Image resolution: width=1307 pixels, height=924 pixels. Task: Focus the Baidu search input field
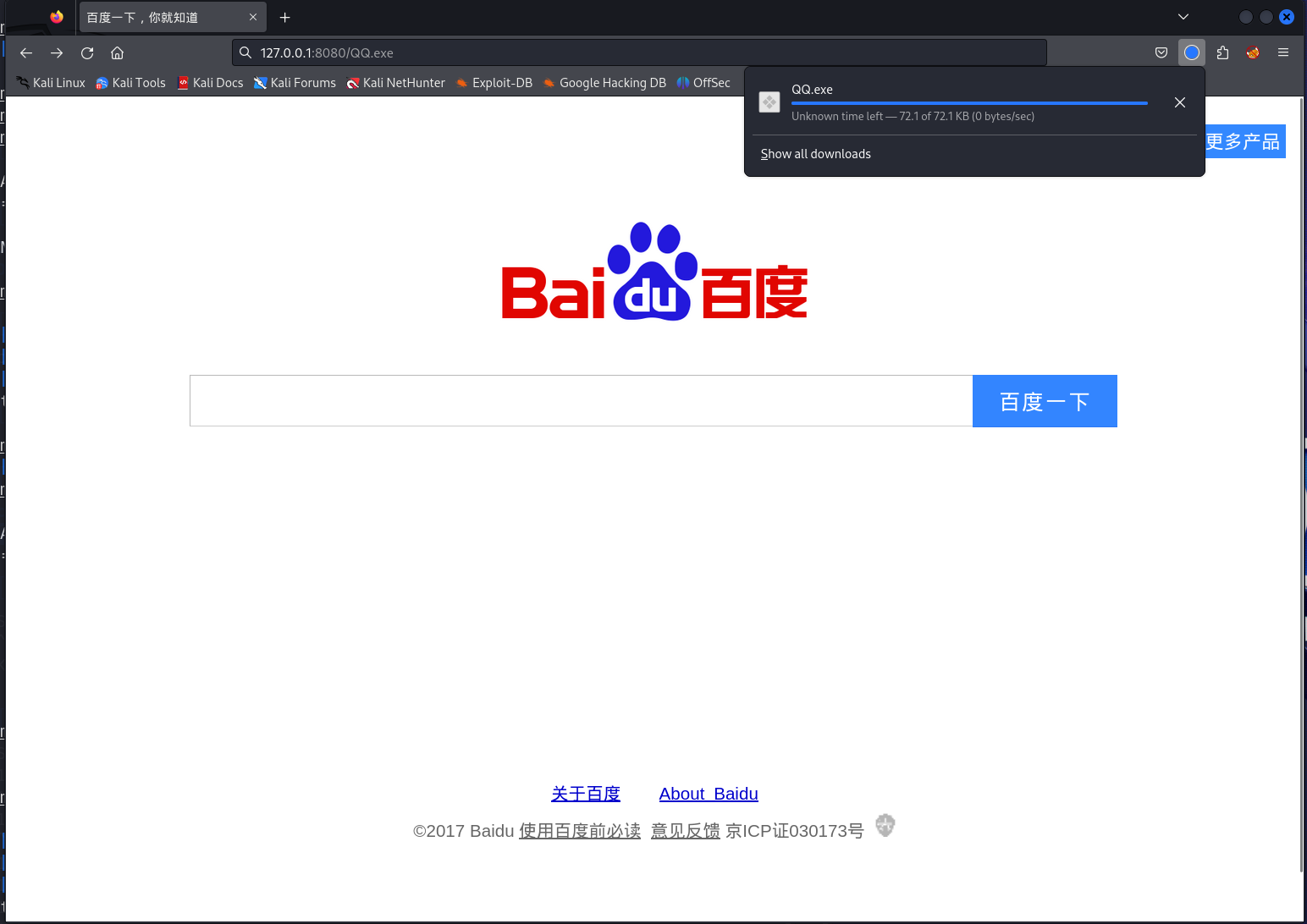coord(582,401)
